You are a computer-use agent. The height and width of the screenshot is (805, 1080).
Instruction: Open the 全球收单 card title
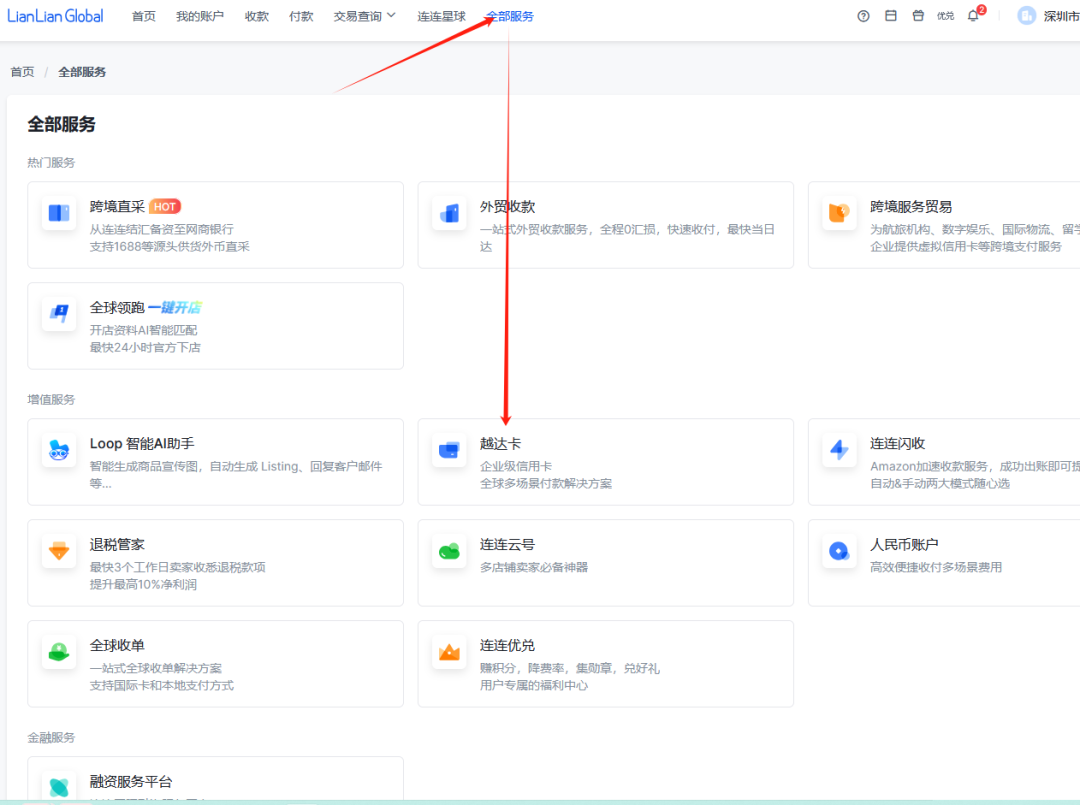pyautogui.click(x=117, y=645)
